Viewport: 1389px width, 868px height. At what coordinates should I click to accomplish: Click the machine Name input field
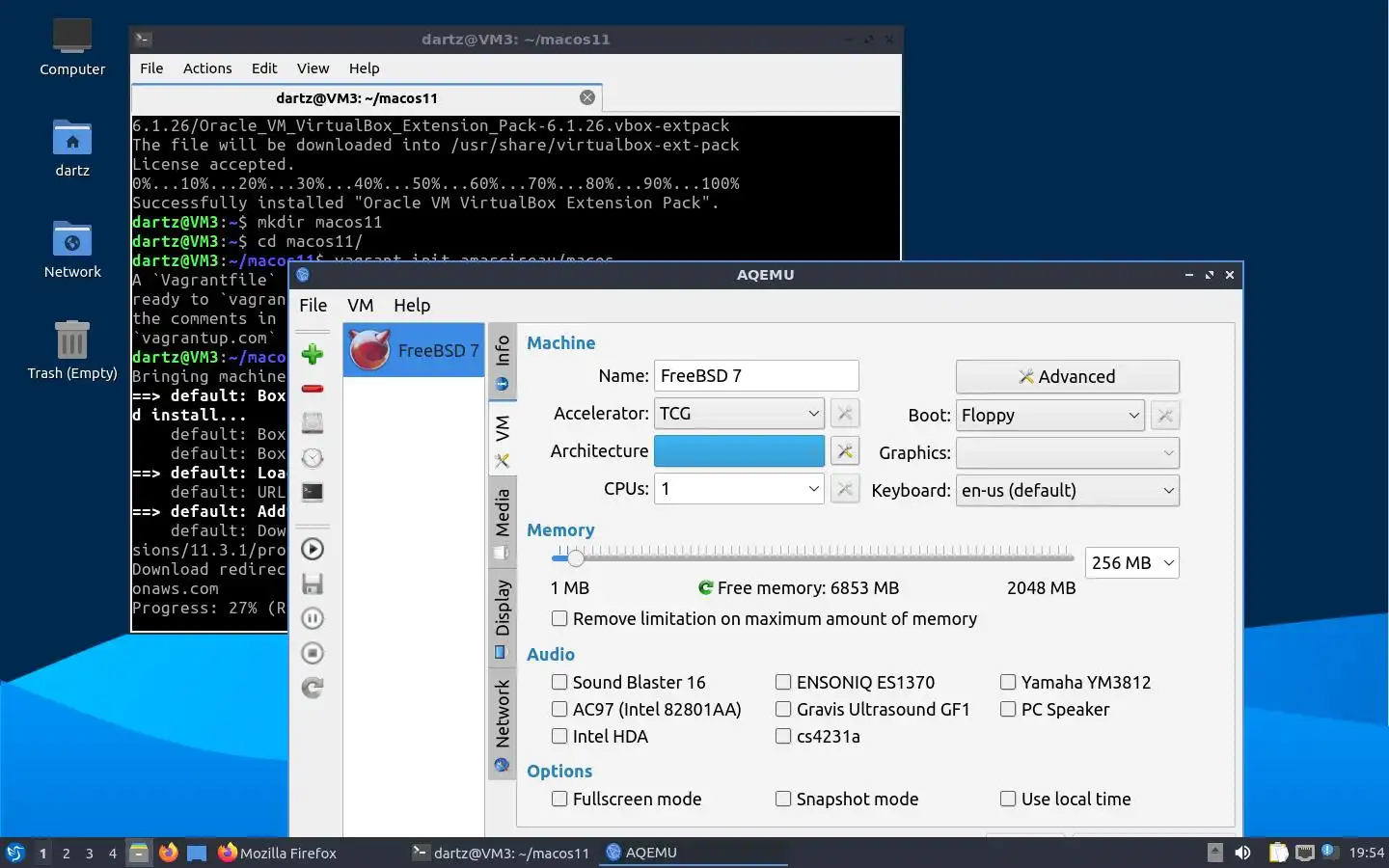point(756,376)
